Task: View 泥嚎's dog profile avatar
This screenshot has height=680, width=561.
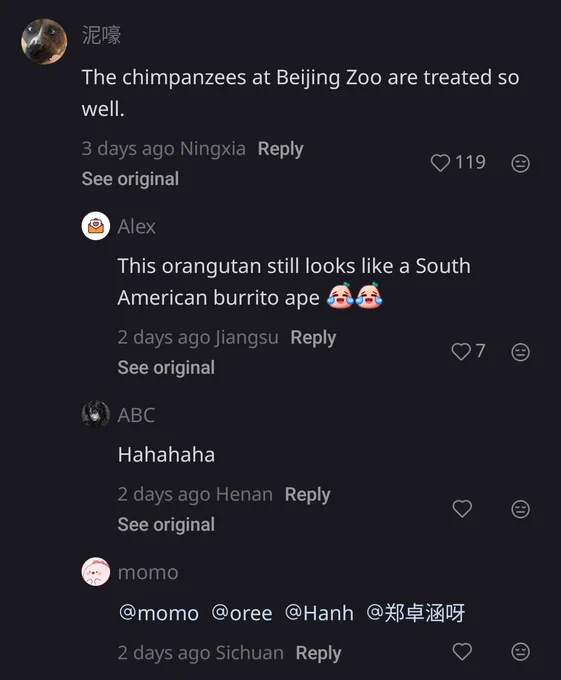Action: click(x=44, y=41)
